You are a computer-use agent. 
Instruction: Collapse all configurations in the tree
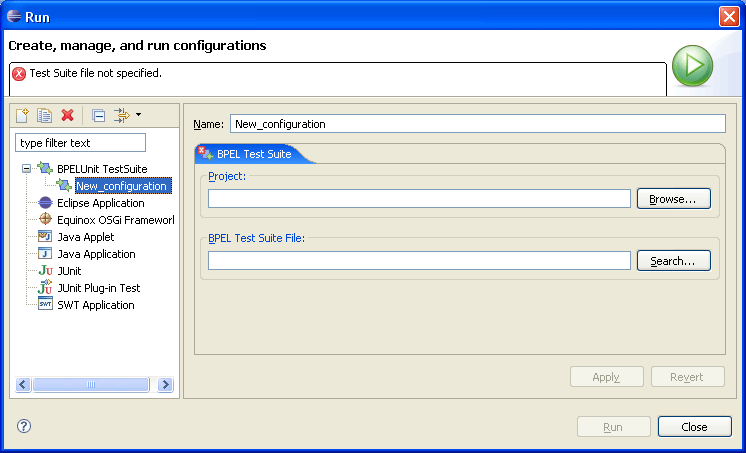[98, 116]
